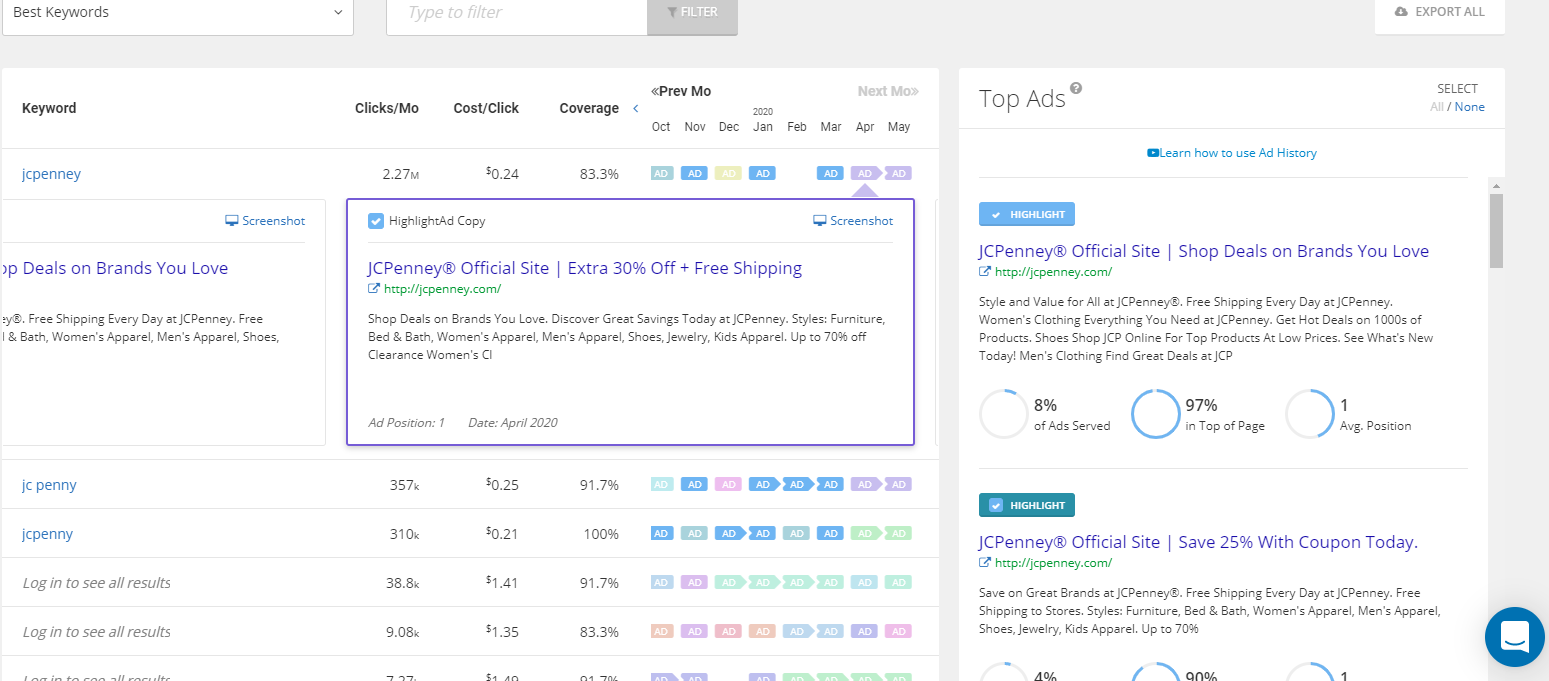The height and width of the screenshot is (681, 1549).
Task: Click the 100% coverage value
Action: [601, 534]
